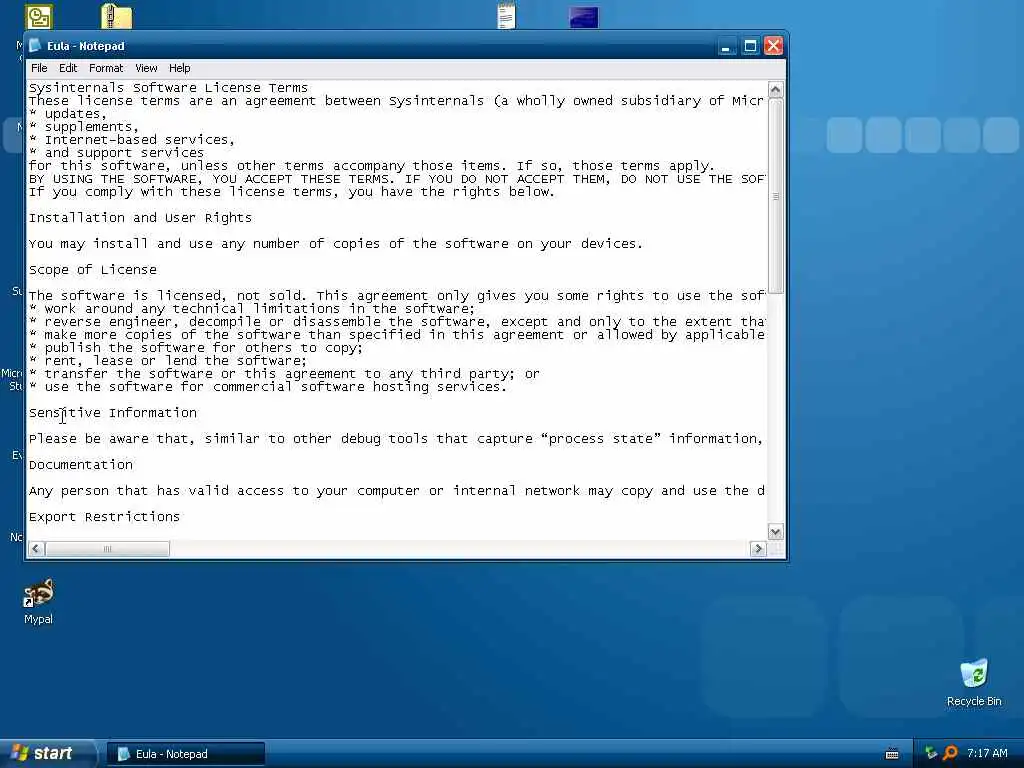Screen dimensions: 1024x768
Task: Open the View menu
Action: (146, 68)
